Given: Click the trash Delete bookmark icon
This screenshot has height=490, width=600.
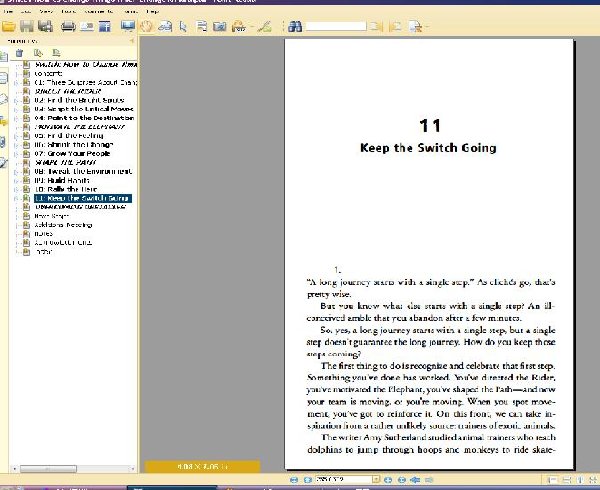Looking at the screenshot, I should coord(20,53).
